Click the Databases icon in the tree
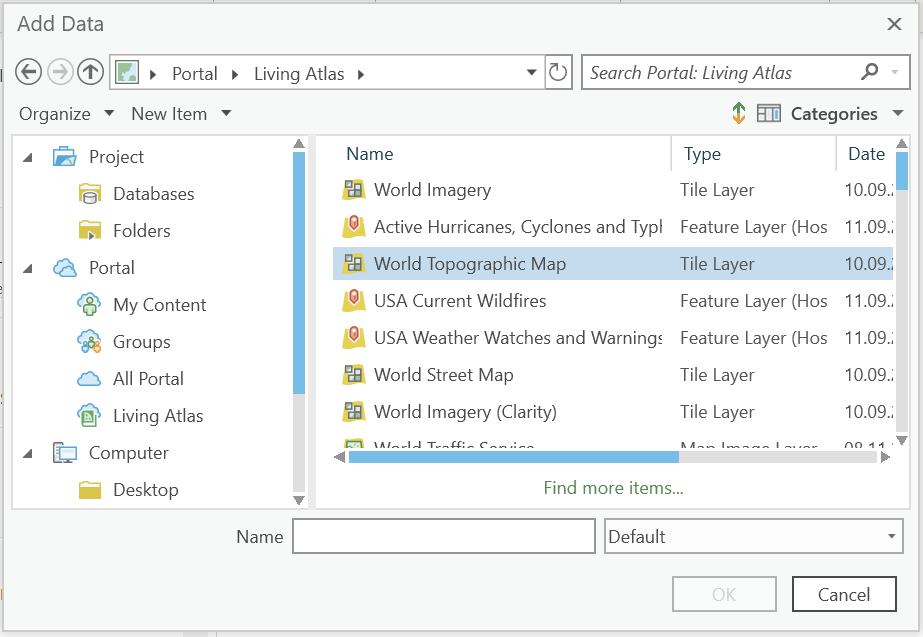The height and width of the screenshot is (637, 923). (x=89, y=194)
